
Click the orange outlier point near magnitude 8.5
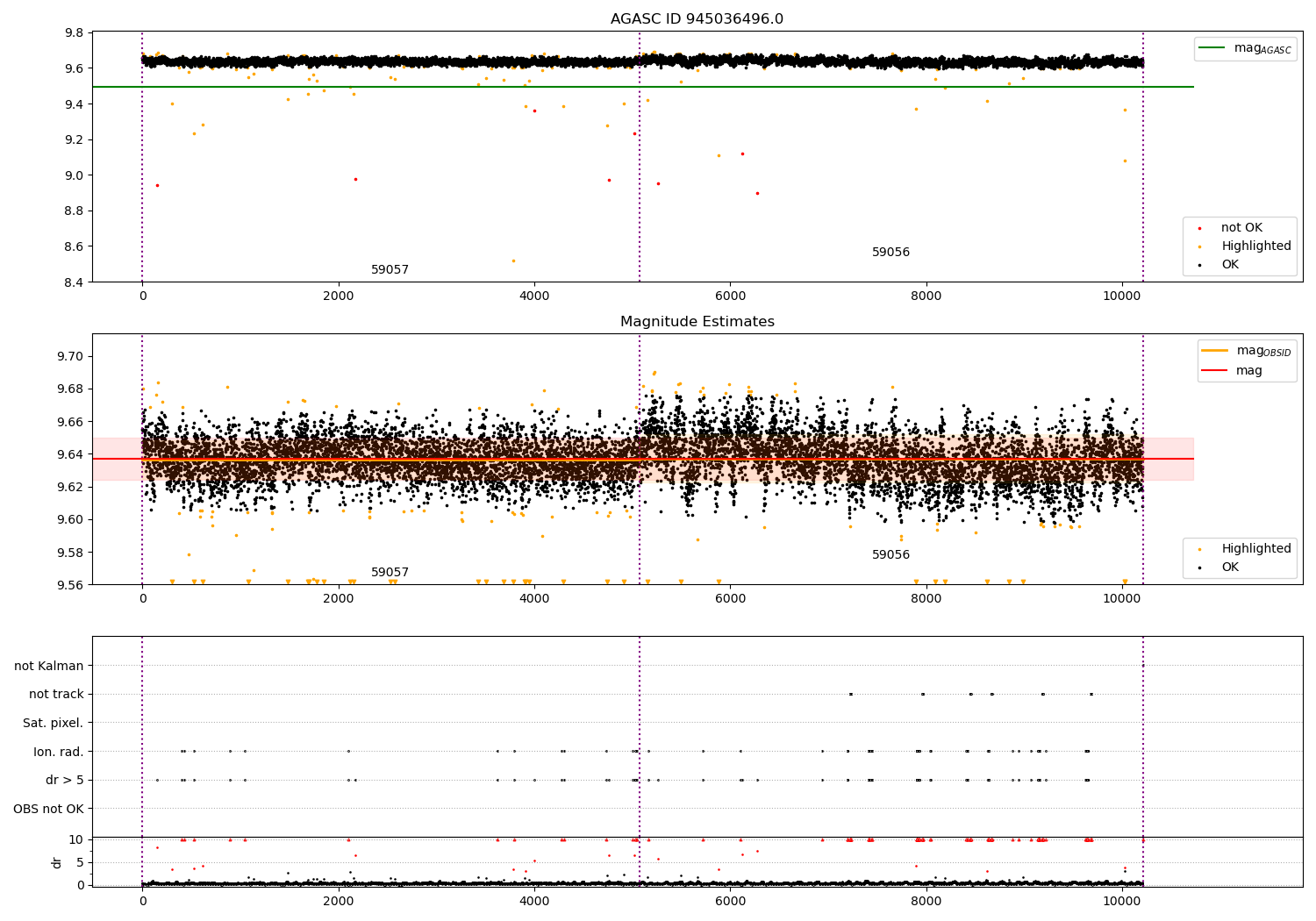[x=513, y=261]
